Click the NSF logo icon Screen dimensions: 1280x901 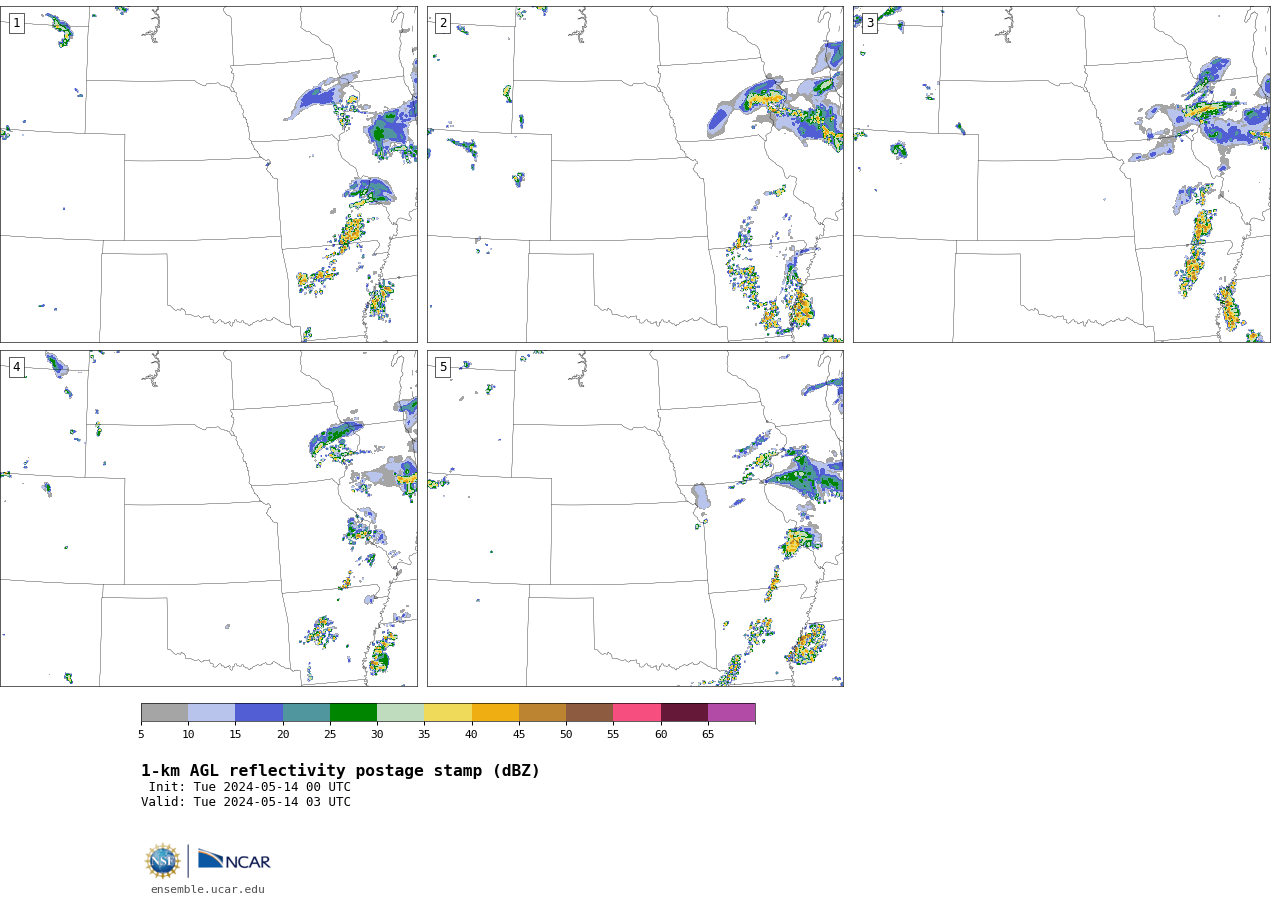tap(162, 861)
